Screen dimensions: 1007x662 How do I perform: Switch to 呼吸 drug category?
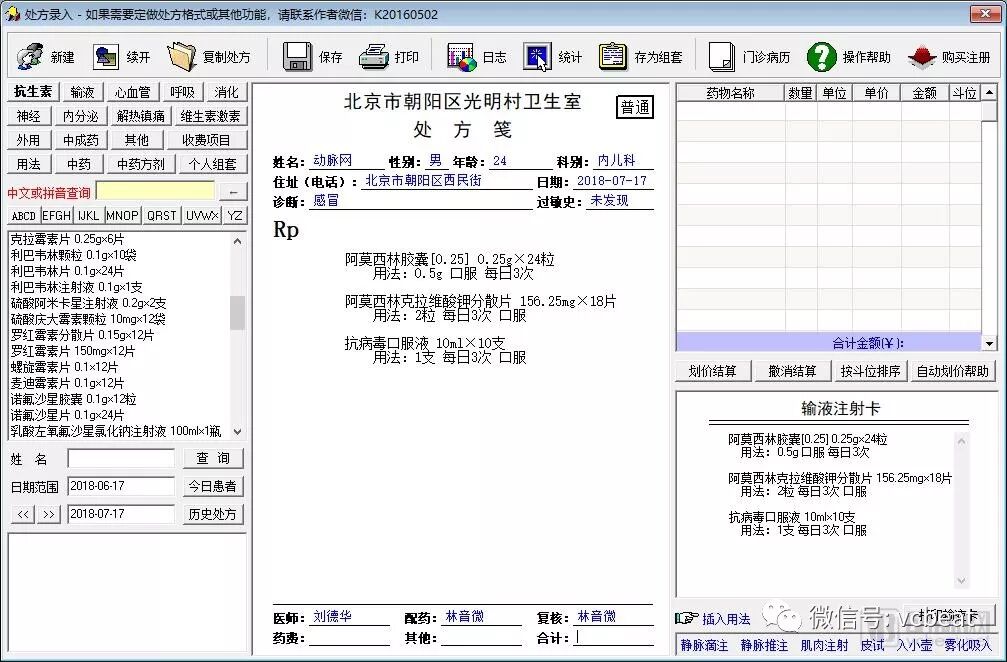click(182, 92)
